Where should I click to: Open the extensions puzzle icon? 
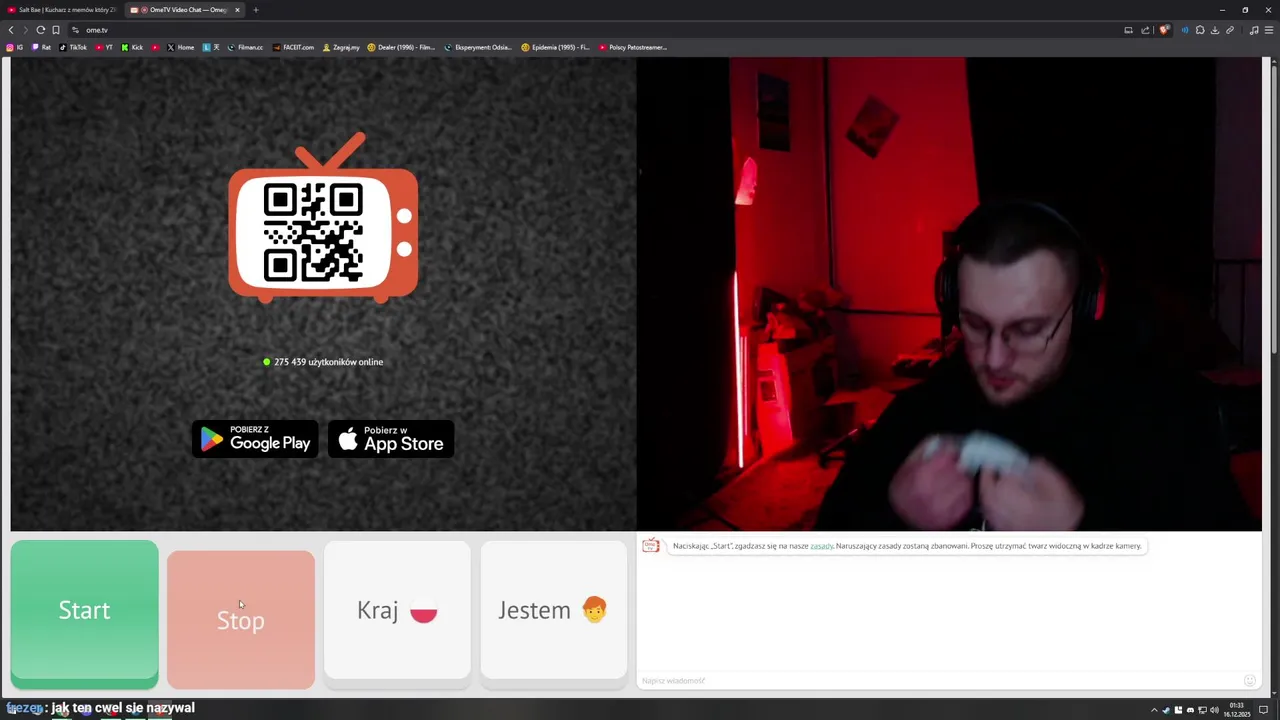coord(1200,30)
